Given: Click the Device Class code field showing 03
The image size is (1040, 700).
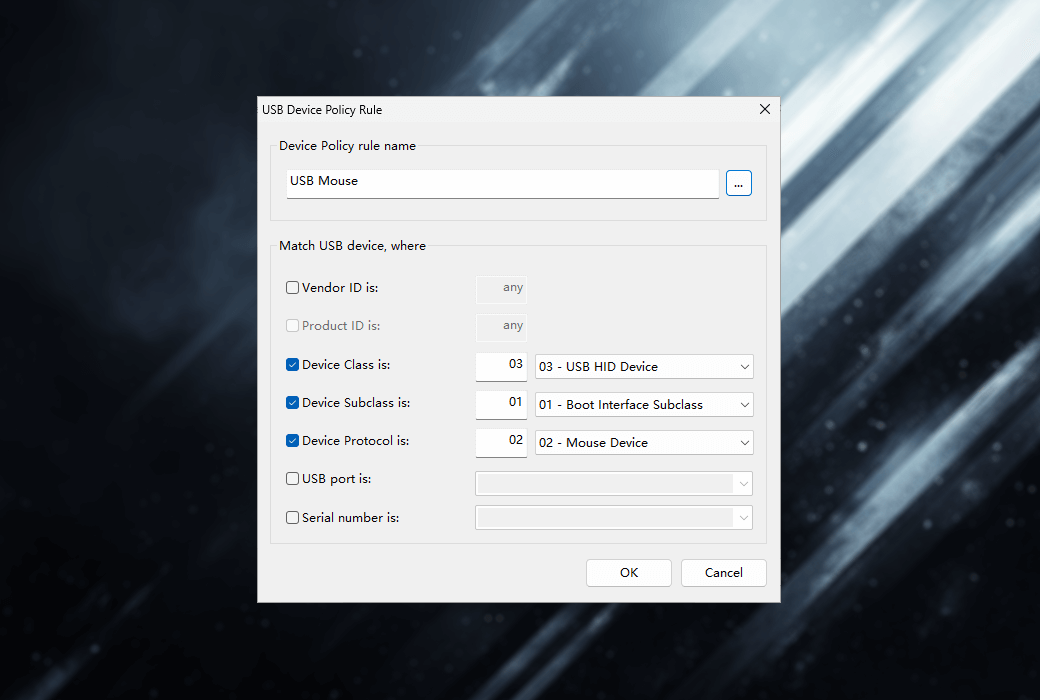Looking at the screenshot, I should click(x=501, y=366).
